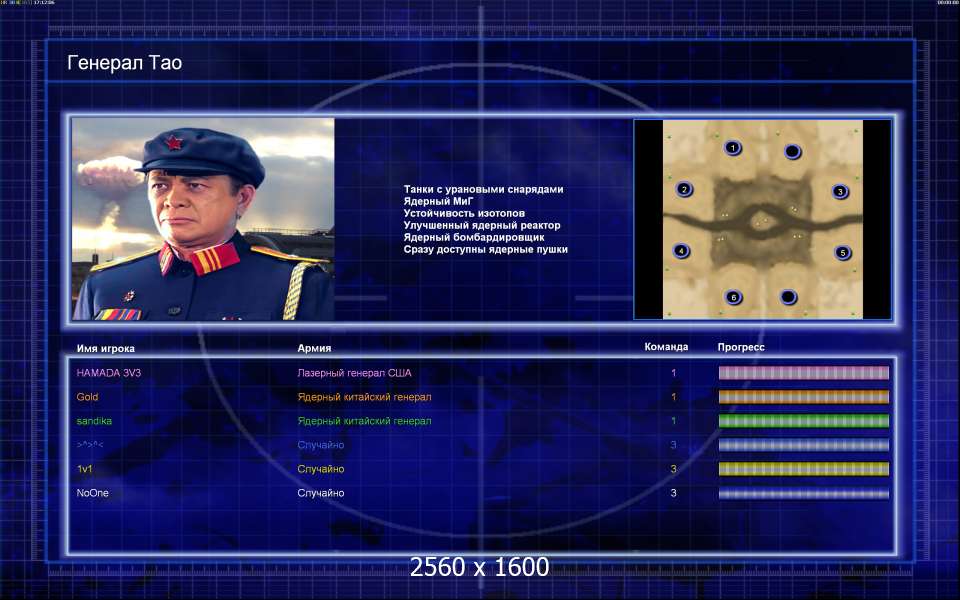The height and width of the screenshot is (600, 960).
Task: Click team number for >^>^< player
Action: [673, 445]
